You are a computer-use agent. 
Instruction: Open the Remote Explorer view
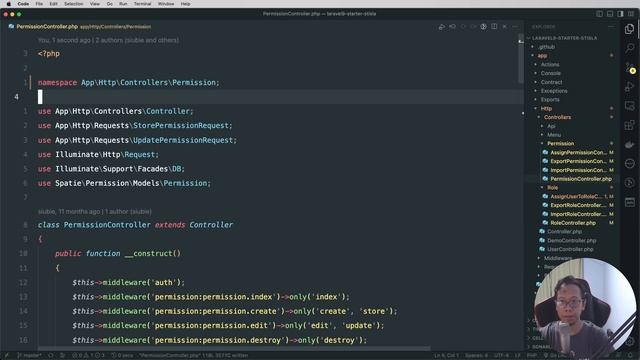[629, 106]
